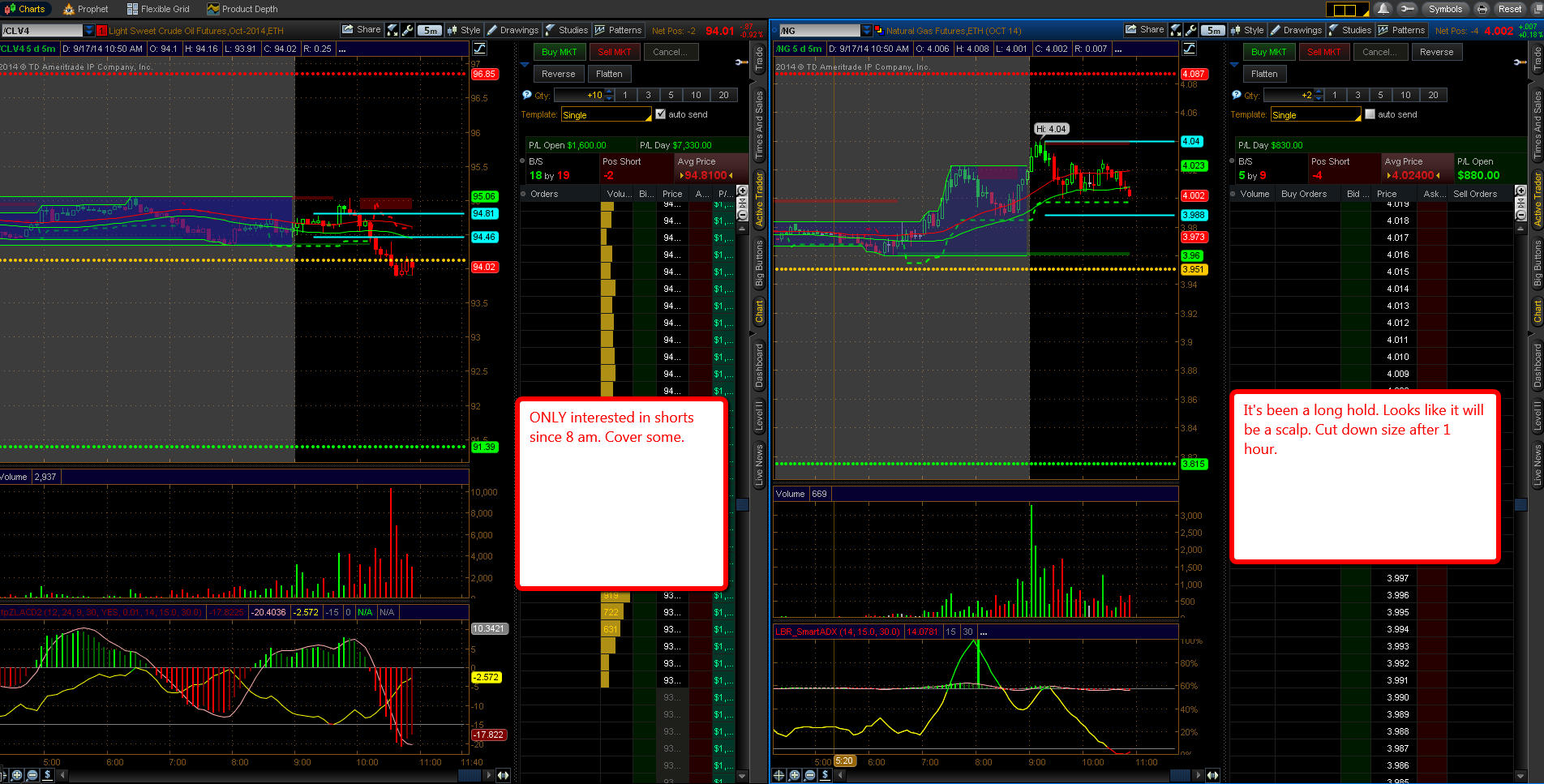Set crude oil quantity preset to 10
1544x784 pixels.
pos(696,95)
